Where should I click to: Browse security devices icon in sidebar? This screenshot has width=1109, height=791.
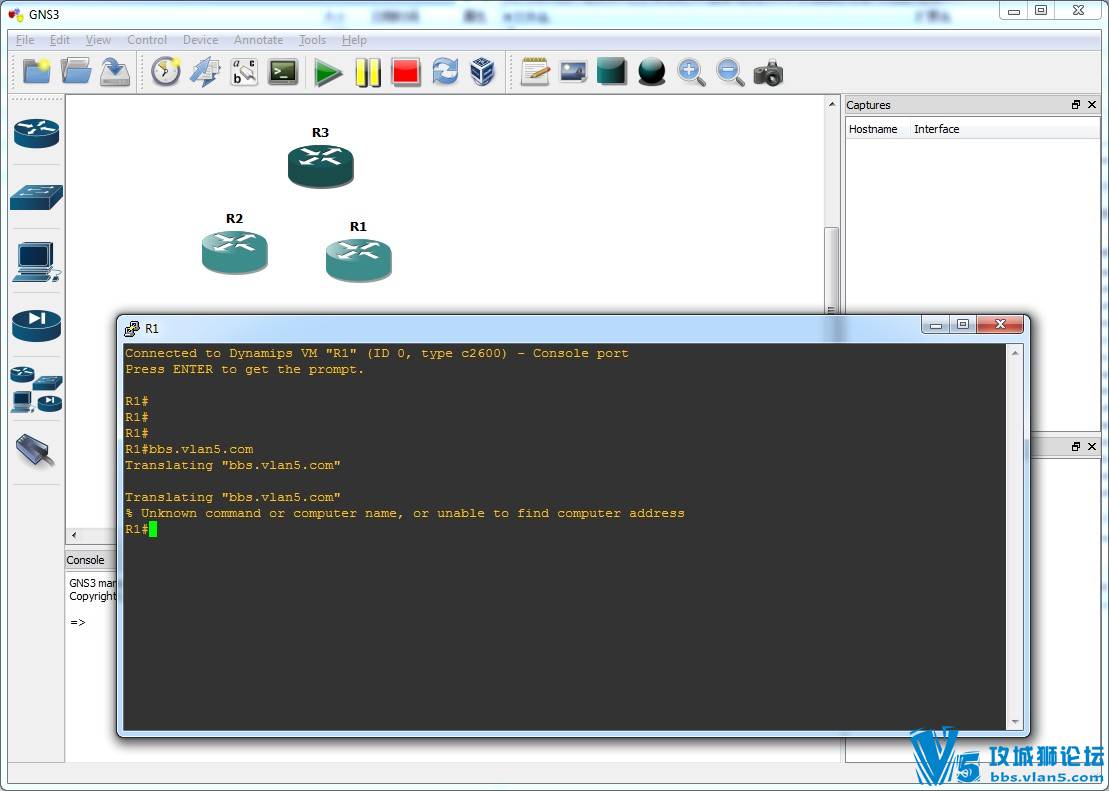pos(36,325)
